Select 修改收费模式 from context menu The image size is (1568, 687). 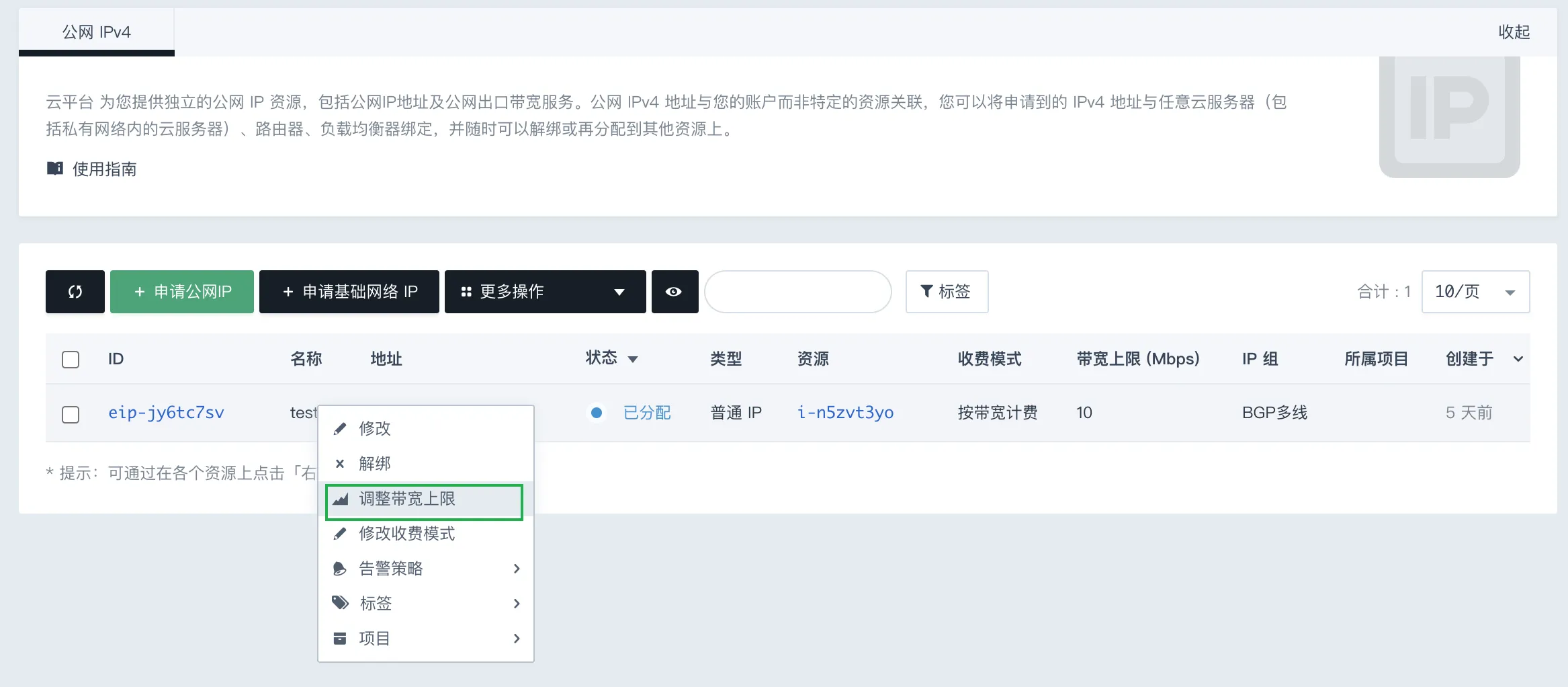(406, 534)
